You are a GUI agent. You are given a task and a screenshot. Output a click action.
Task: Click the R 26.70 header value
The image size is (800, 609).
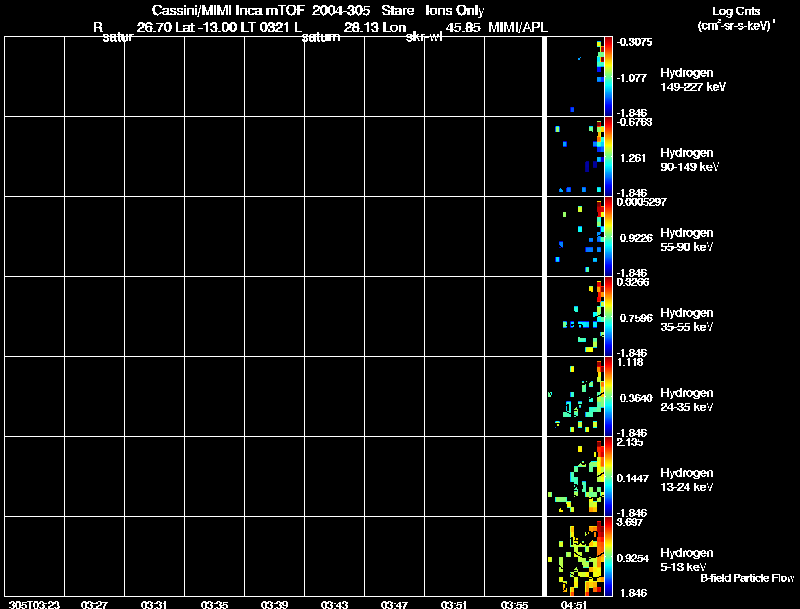pos(132,28)
